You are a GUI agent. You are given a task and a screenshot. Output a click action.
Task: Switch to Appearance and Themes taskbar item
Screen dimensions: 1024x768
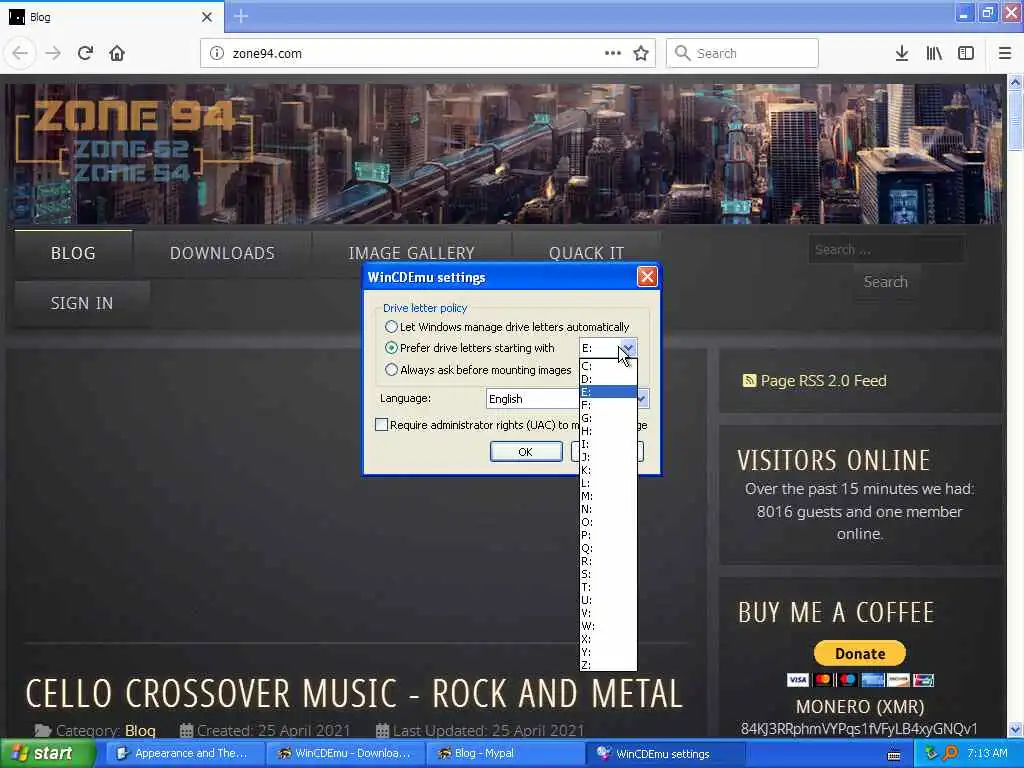(185, 753)
